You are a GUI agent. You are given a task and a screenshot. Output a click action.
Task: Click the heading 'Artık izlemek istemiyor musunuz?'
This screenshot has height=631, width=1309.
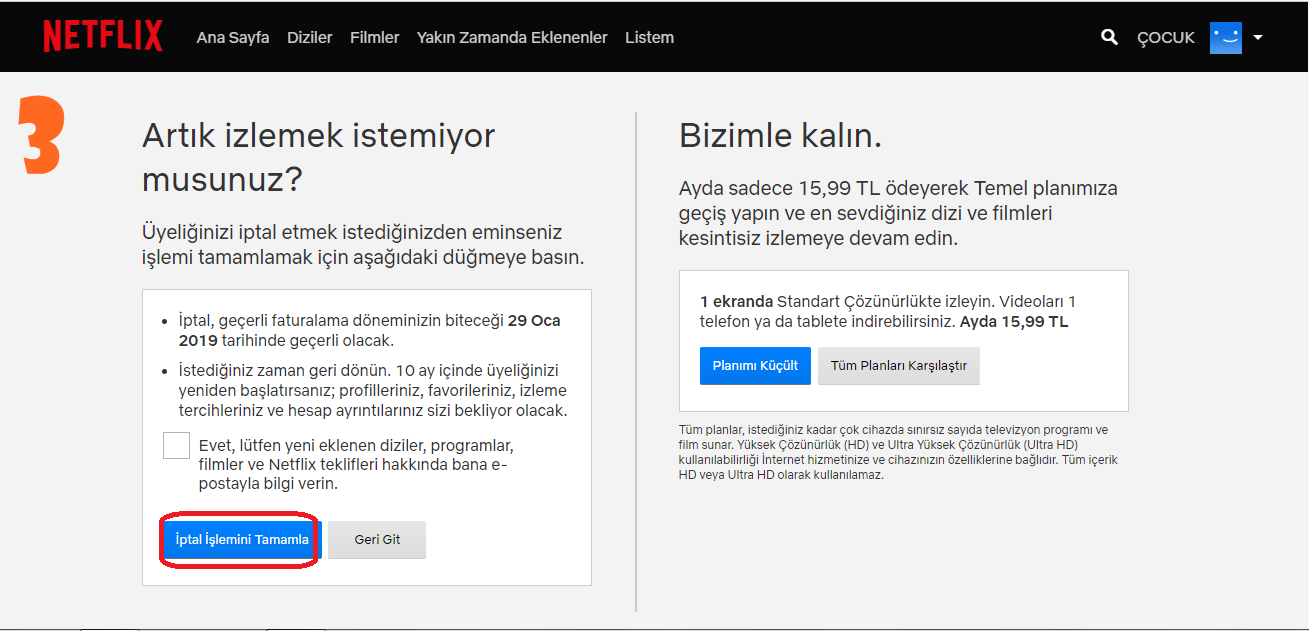click(319, 157)
